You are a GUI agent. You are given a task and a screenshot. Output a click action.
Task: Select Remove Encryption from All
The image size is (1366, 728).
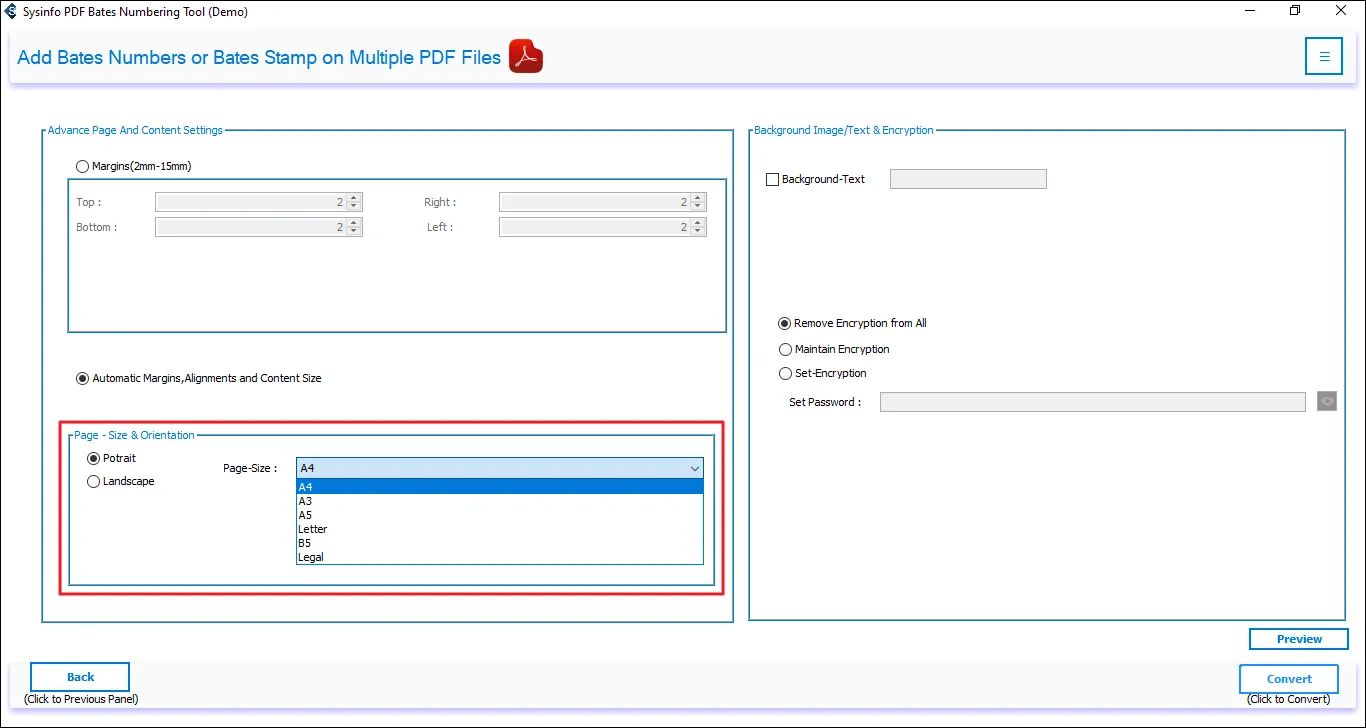pos(785,323)
